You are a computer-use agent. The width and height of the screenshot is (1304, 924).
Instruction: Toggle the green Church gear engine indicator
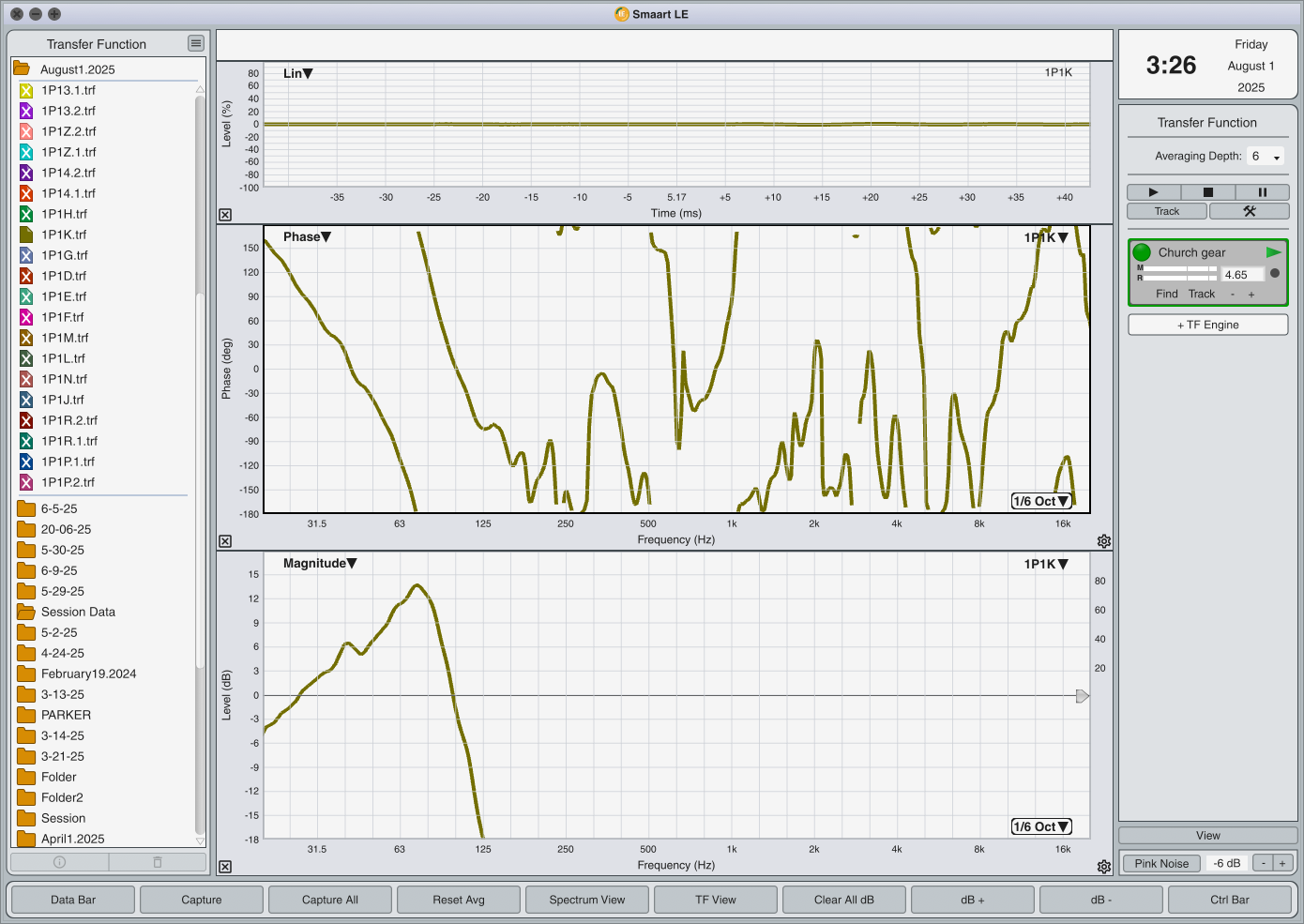tap(1142, 252)
